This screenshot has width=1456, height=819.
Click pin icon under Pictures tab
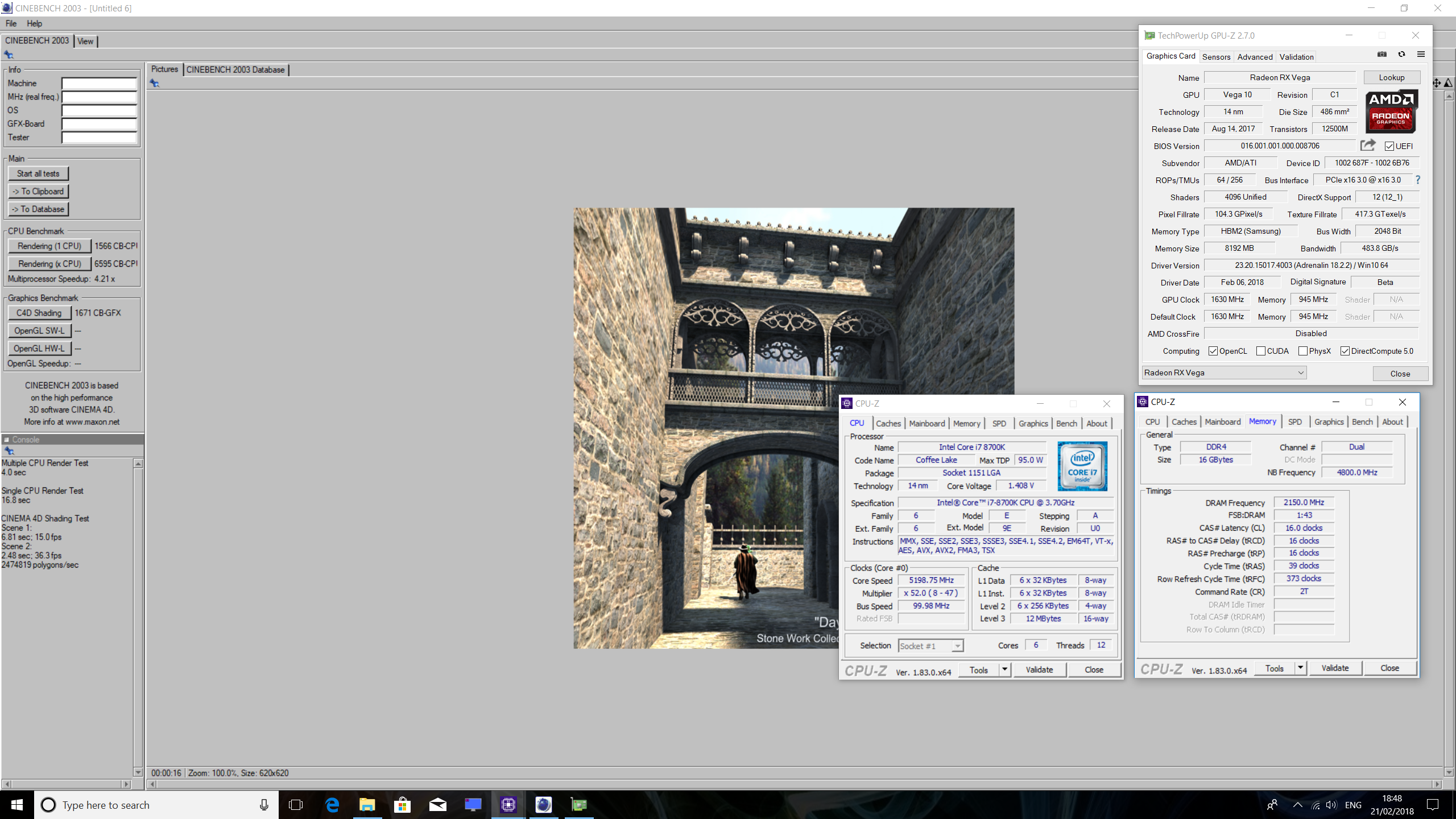coord(154,83)
